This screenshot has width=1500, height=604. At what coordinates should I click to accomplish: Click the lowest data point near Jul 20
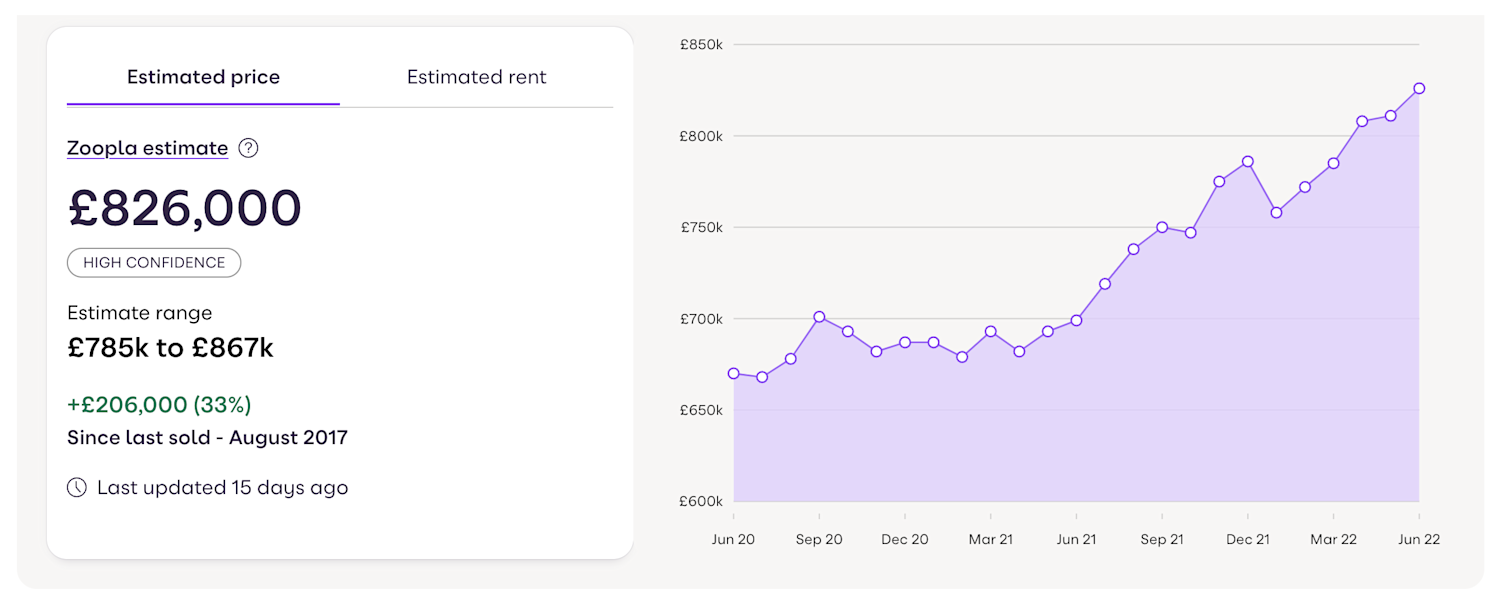click(x=762, y=377)
